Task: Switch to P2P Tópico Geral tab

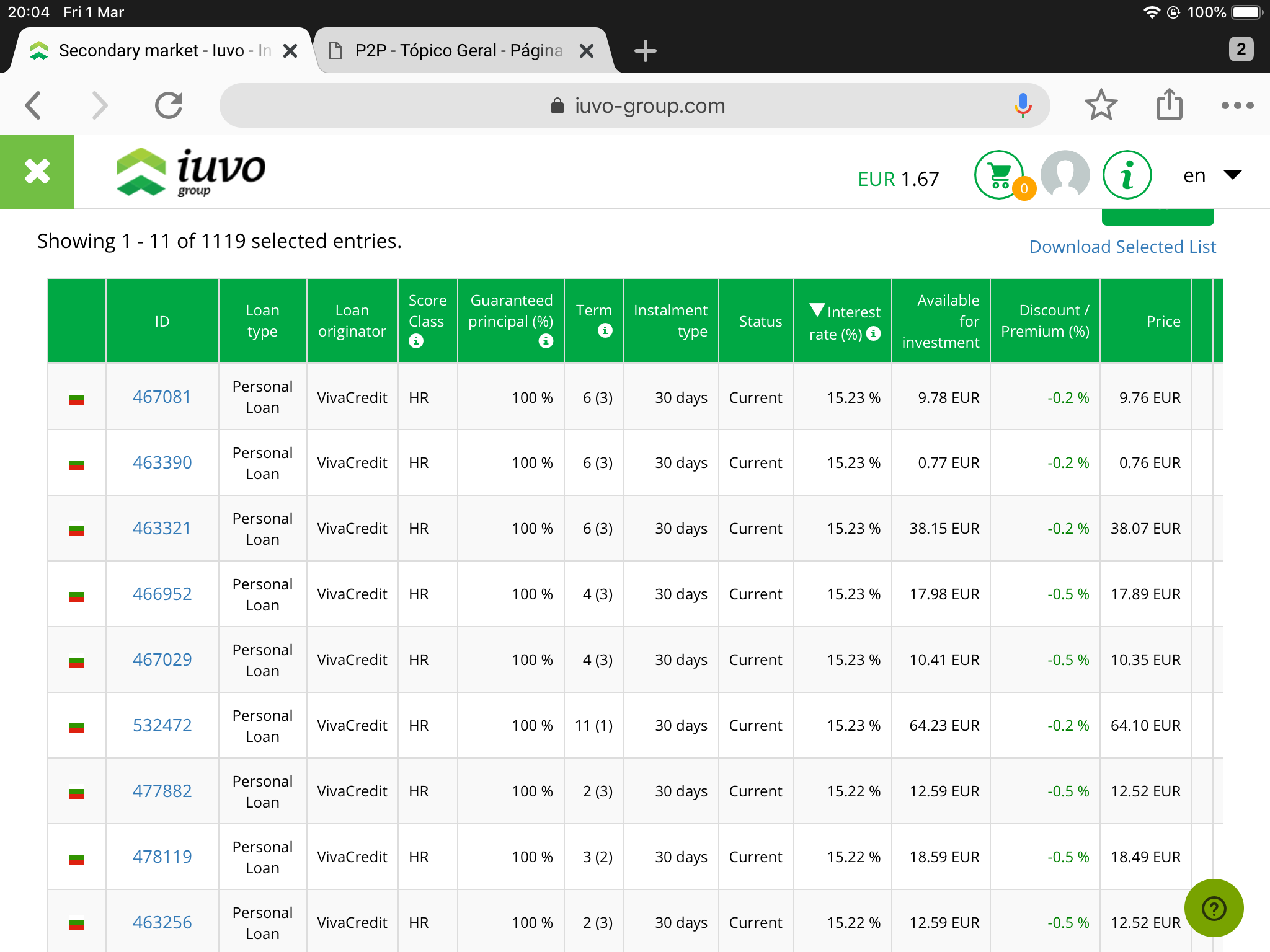Action: click(459, 51)
